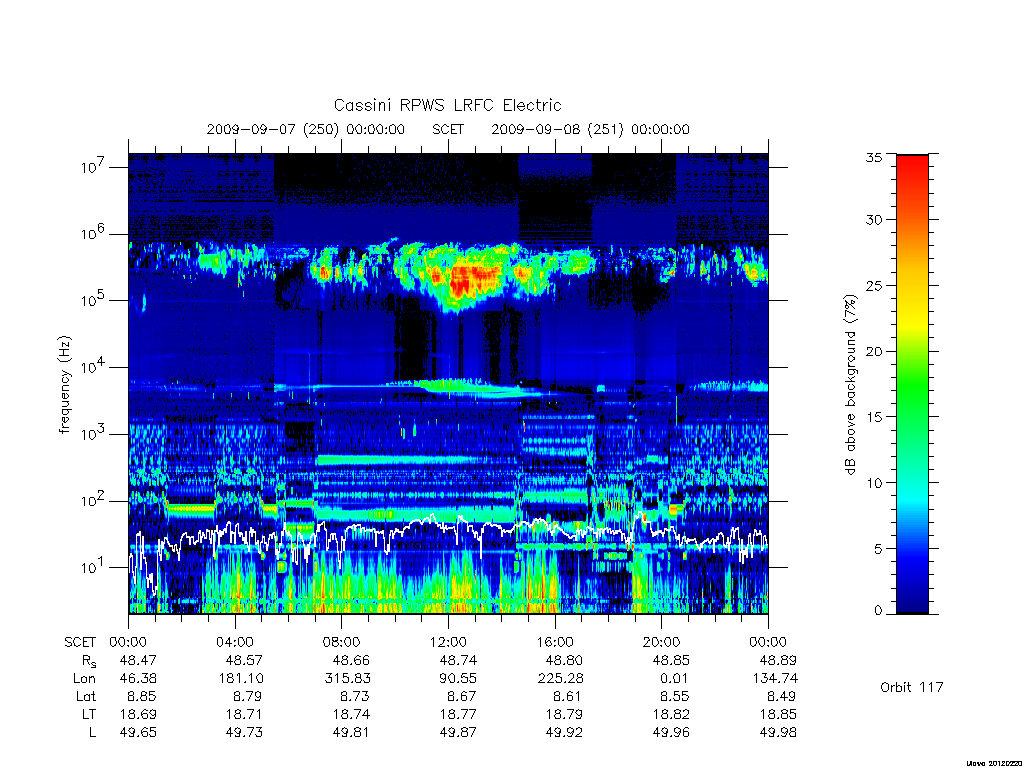Click the color bar tick label 35
Image resolution: width=1024 pixels, height=768 pixels.
874,157
